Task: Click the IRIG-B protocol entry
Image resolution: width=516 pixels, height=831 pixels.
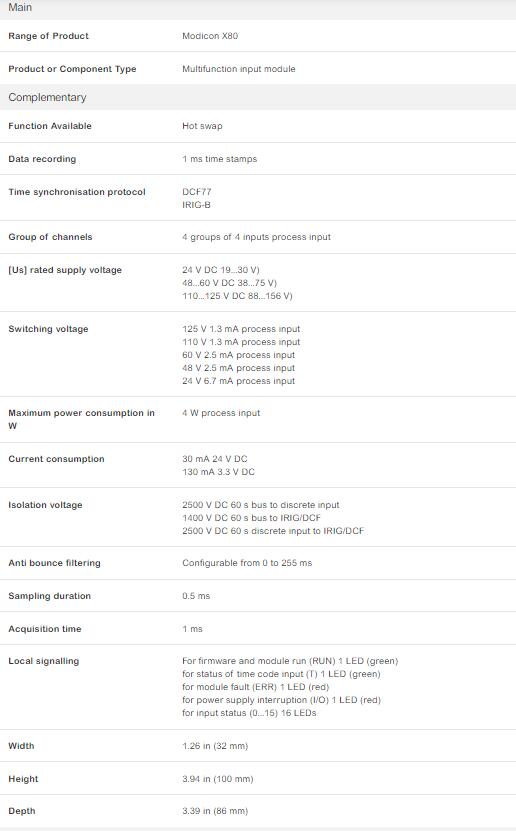Action: coord(197,205)
